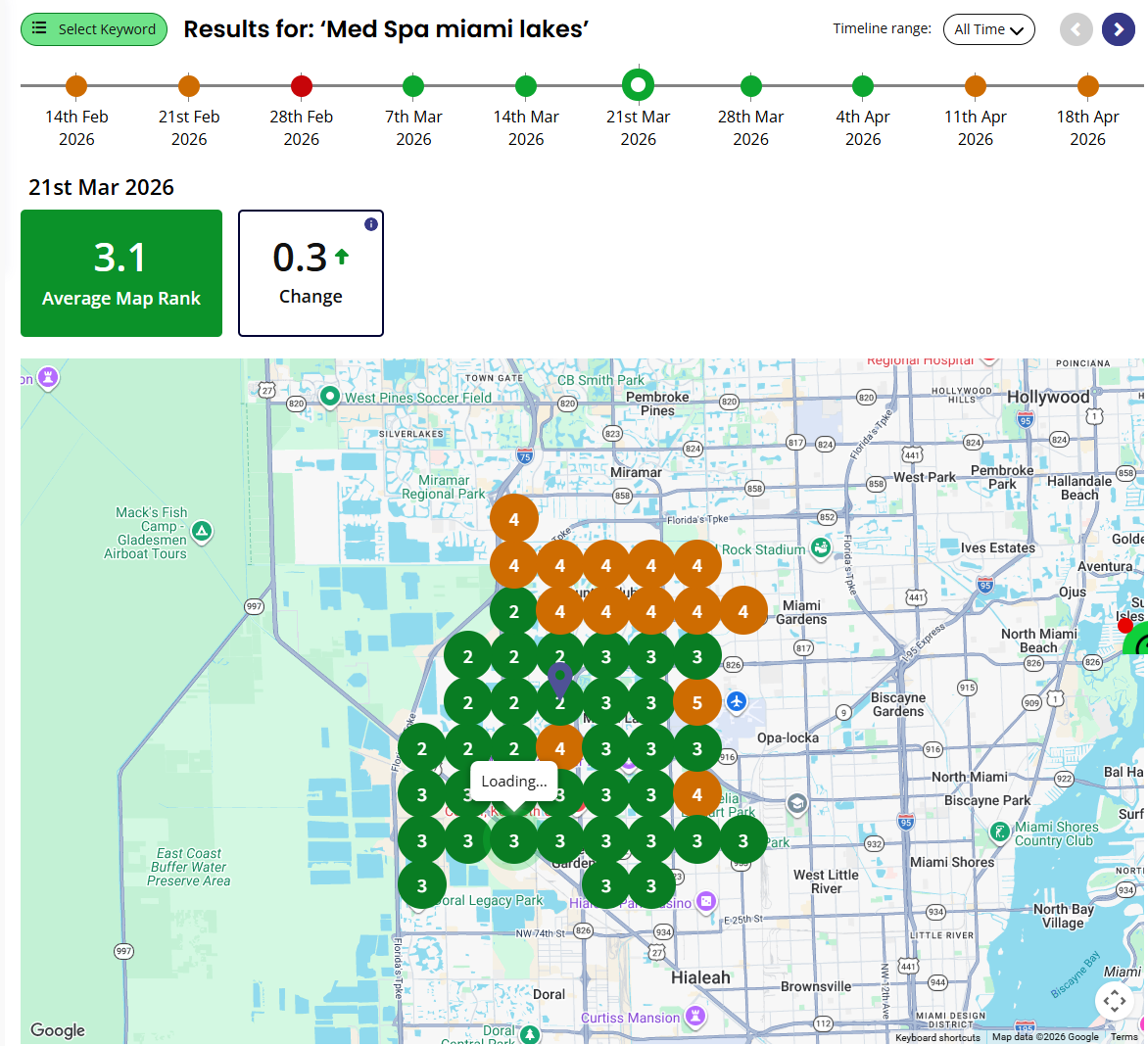This screenshot has width=1148, height=1046.
Task: Click the Opa-locka map label
Action: click(x=788, y=737)
